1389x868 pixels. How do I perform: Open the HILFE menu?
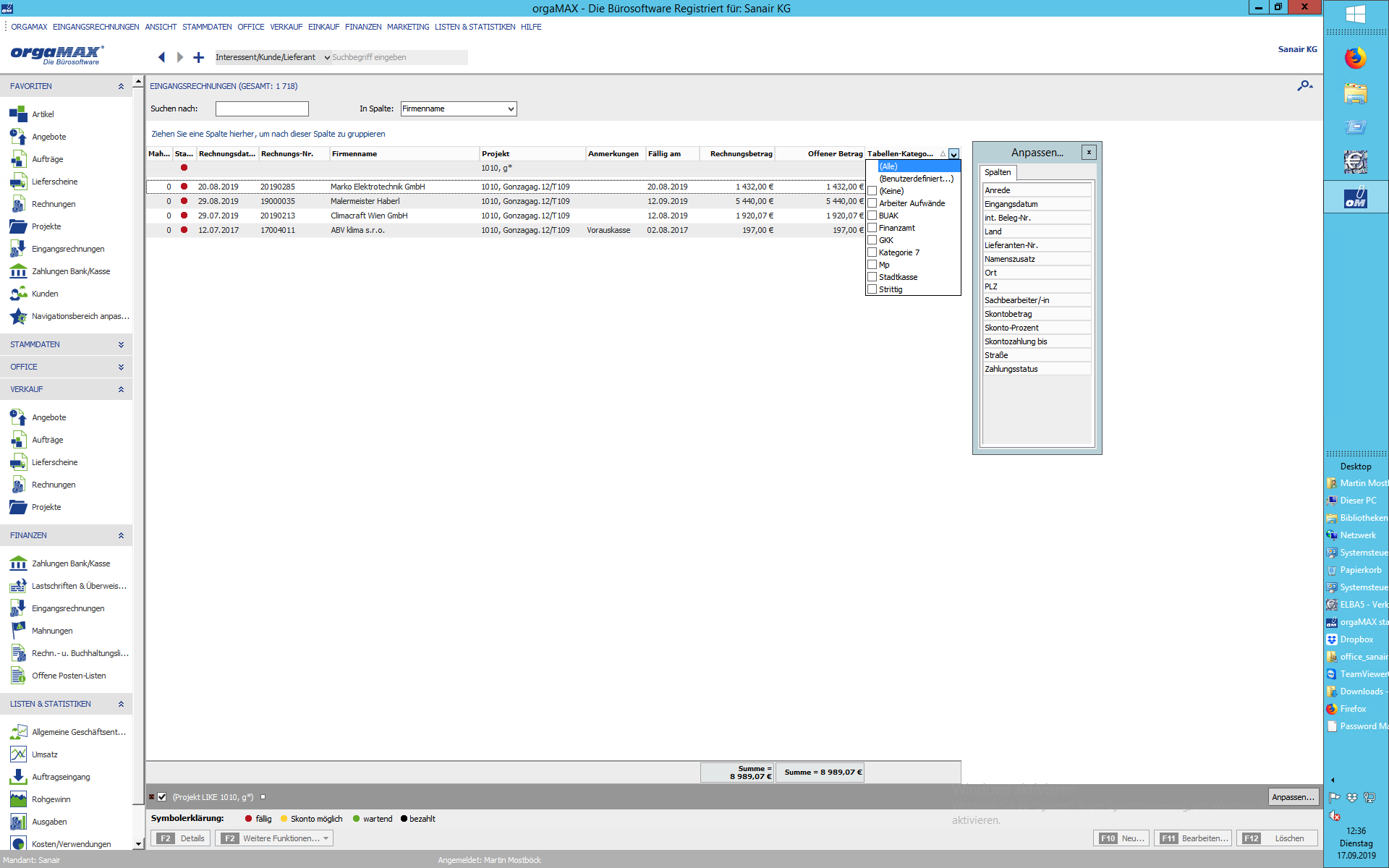[x=531, y=27]
